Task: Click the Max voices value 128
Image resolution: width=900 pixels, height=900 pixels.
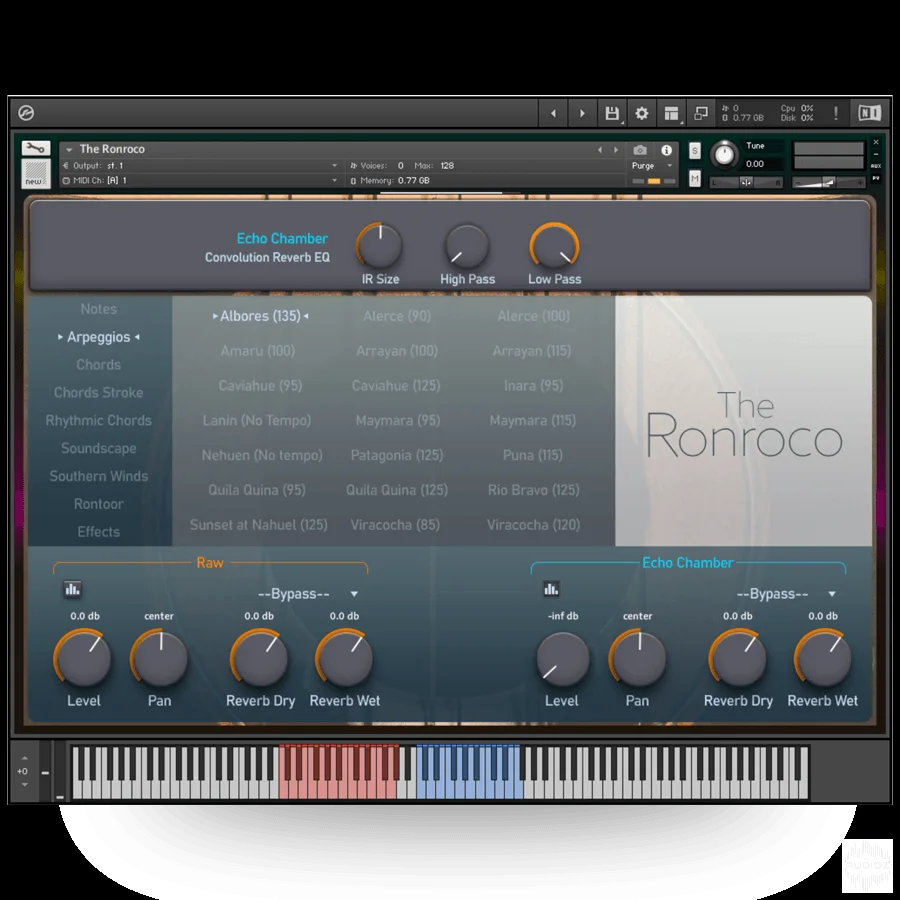Action: tap(447, 165)
